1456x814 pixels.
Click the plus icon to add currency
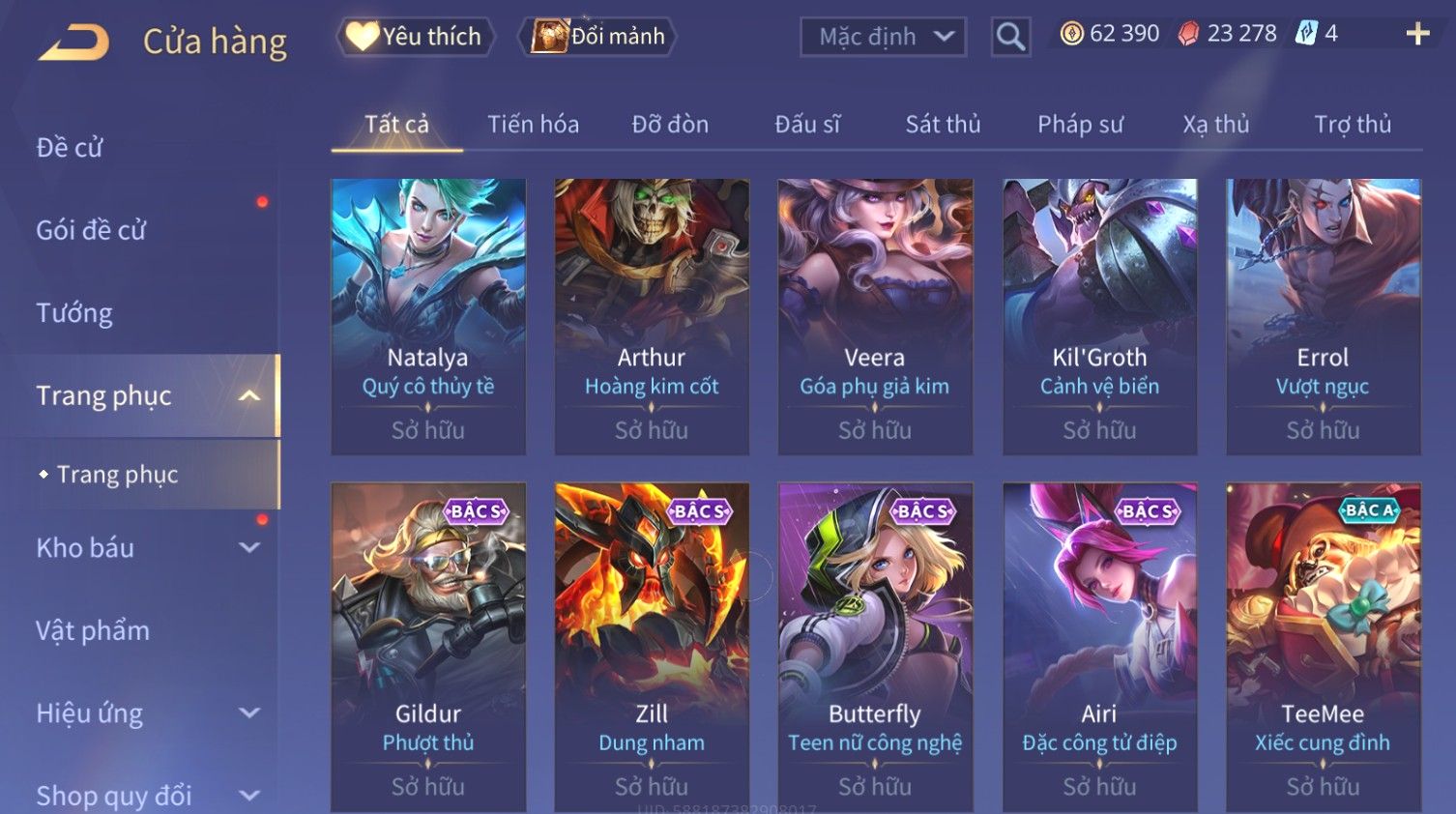pyautogui.click(x=1417, y=34)
